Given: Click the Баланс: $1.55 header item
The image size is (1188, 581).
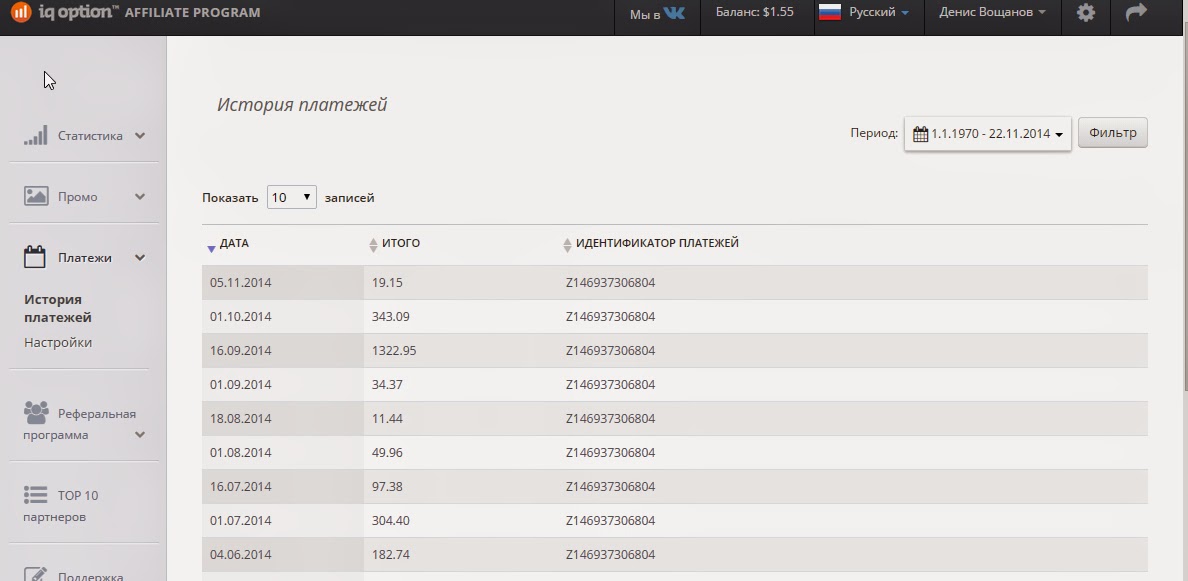Looking at the screenshot, I should (755, 12).
